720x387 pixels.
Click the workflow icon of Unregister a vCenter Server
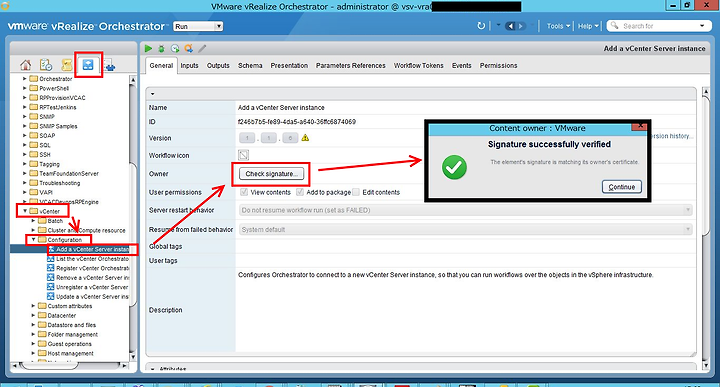coord(51,287)
